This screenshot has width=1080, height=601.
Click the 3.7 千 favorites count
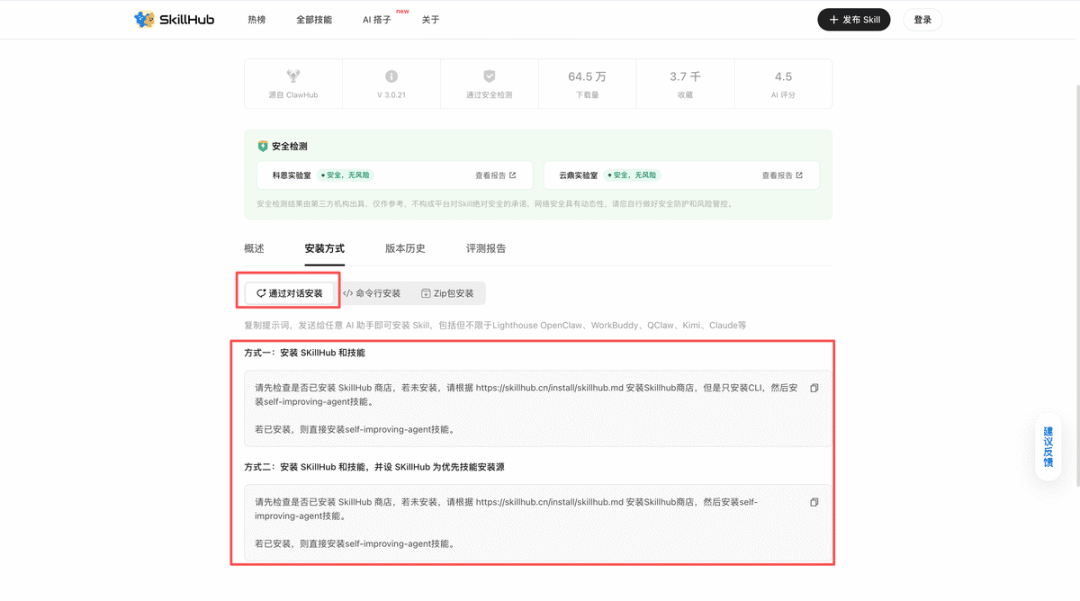685,76
